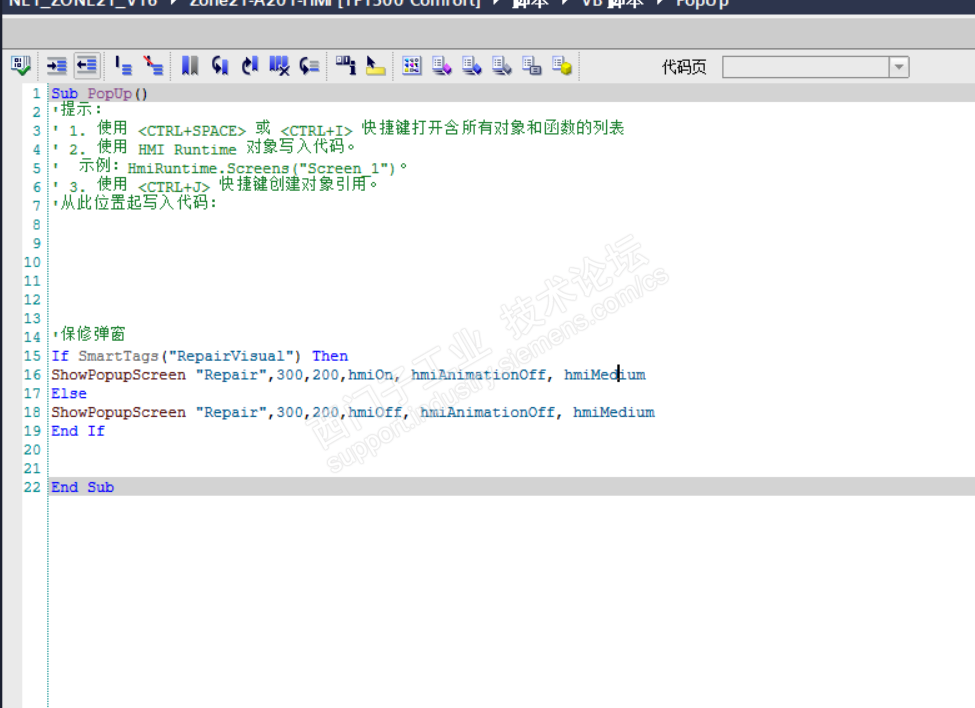Click the 'End Sub' line
975x708 pixels.
[x=83, y=487]
